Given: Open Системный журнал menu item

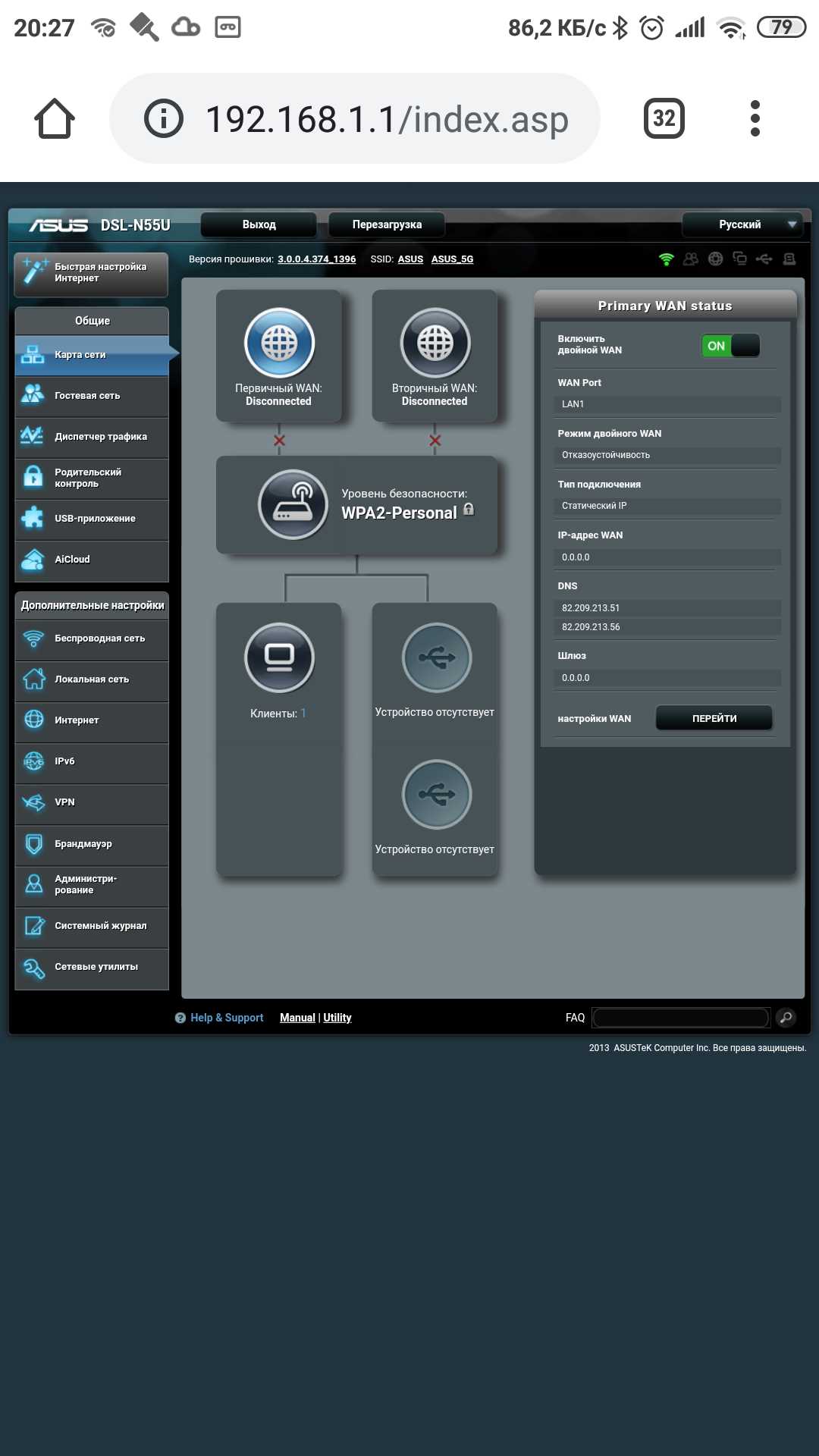Looking at the screenshot, I should [x=92, y=926].
